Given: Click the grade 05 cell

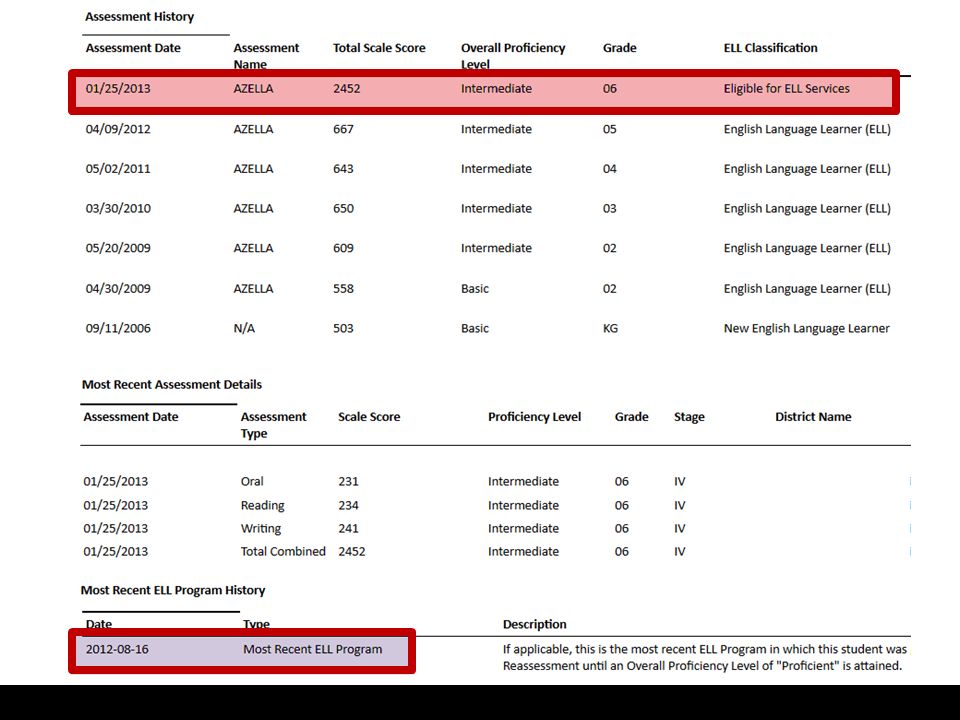Looking at the screenshot, I should (609, 129).
